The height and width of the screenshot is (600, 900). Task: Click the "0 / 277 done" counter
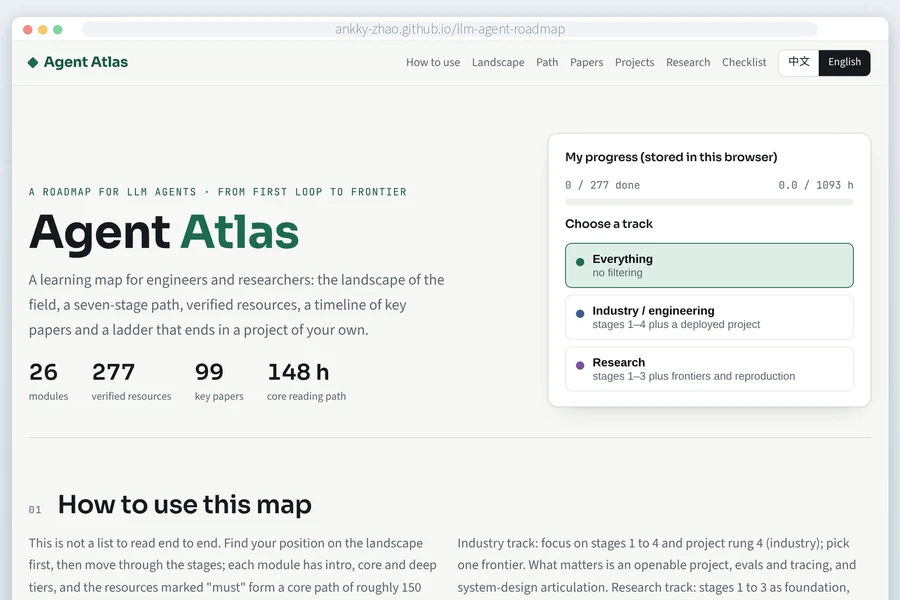[x=602, y=185]
